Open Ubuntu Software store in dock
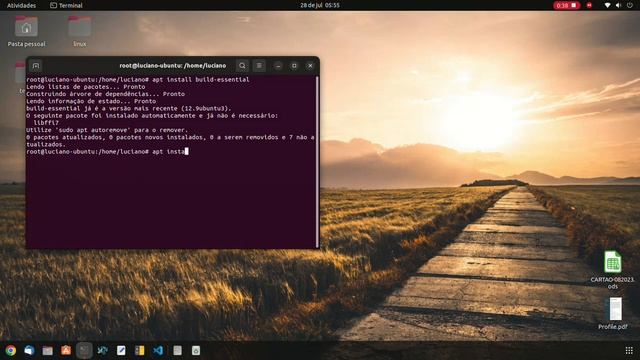640x360 pixels. (x=66, y=350)
